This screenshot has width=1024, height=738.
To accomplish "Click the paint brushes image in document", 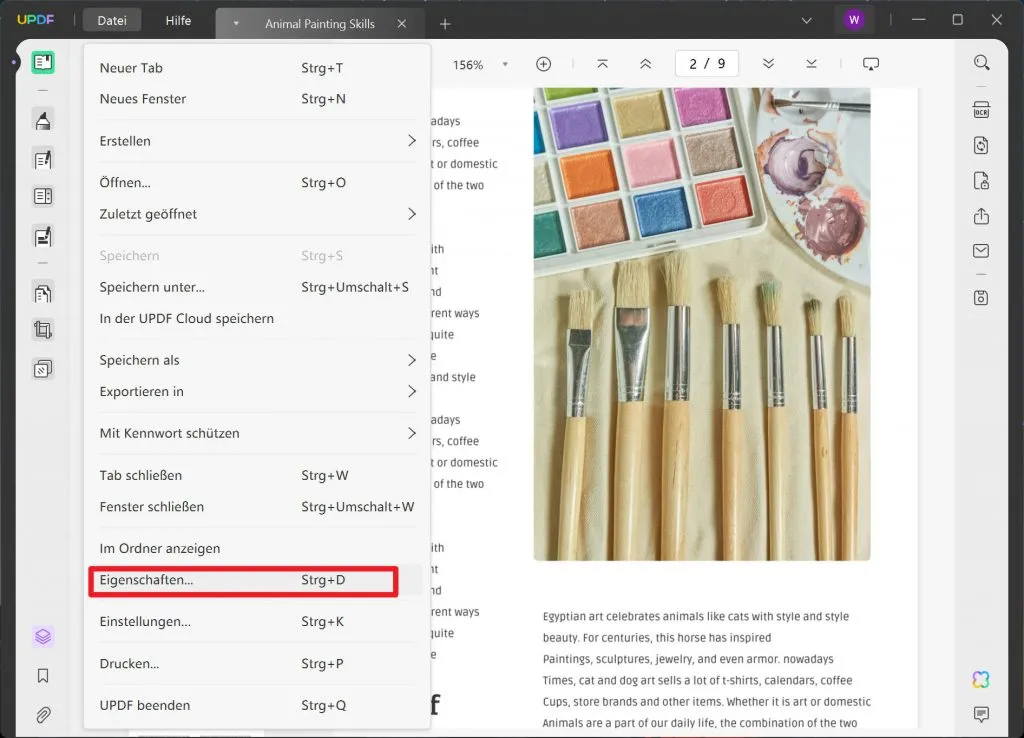I will (701, 324).
